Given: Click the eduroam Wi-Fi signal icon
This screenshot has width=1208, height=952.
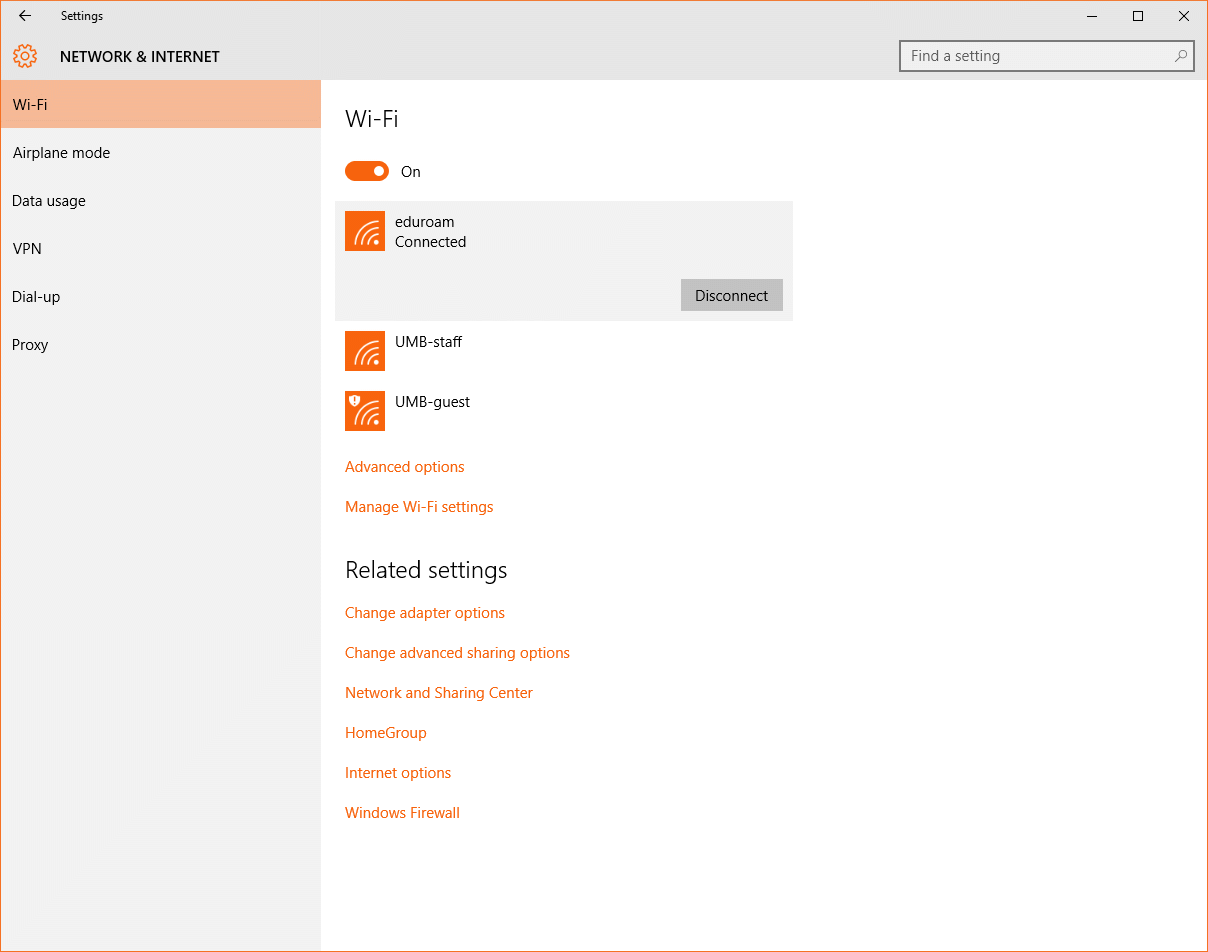Looking at the screenshot, I should point(365,231).
